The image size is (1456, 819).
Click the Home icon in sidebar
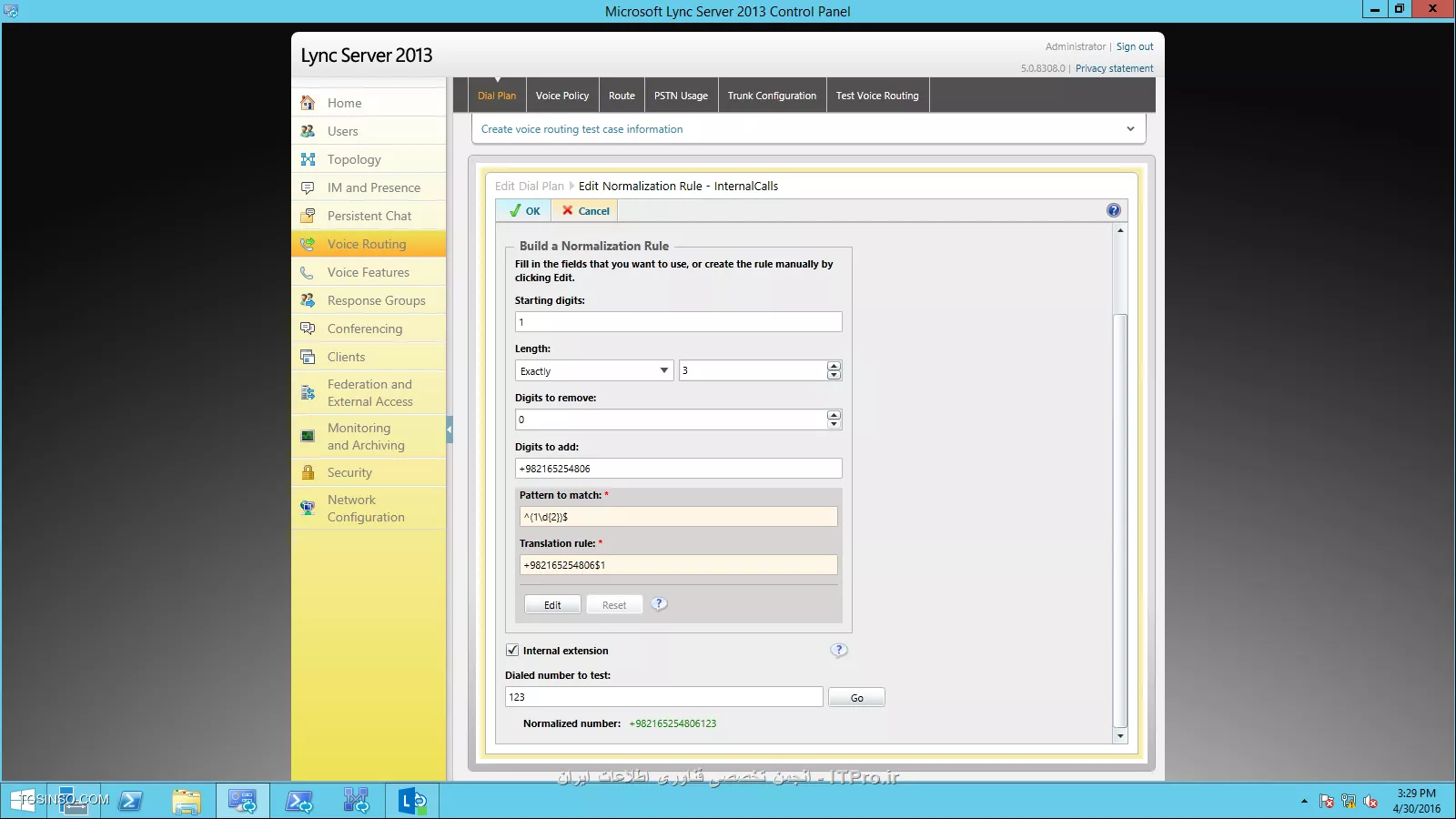coord(308,103)
